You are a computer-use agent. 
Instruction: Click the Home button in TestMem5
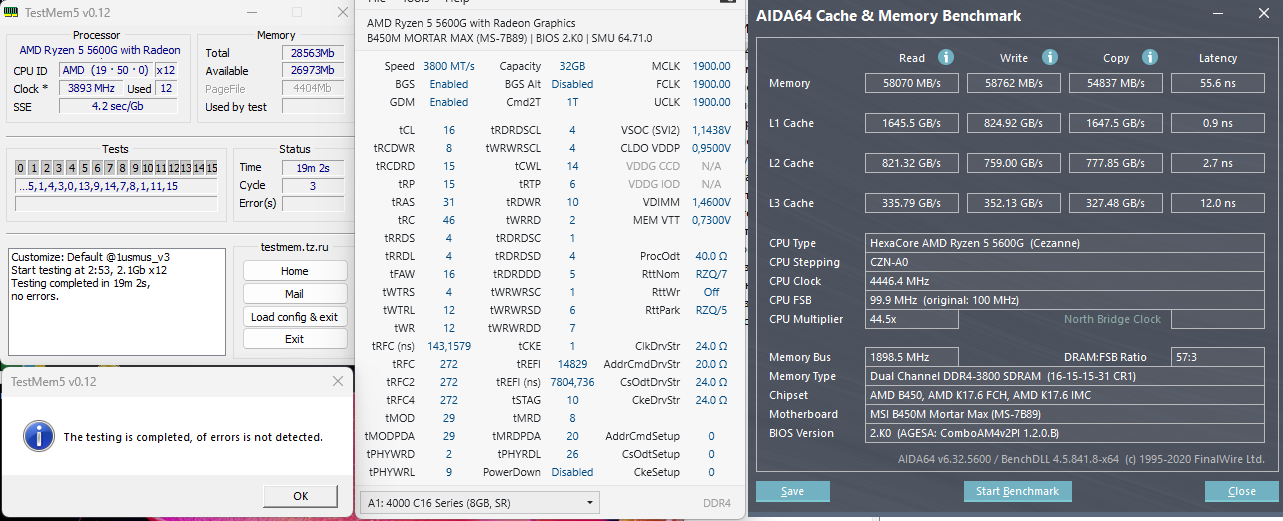[294, 271]
